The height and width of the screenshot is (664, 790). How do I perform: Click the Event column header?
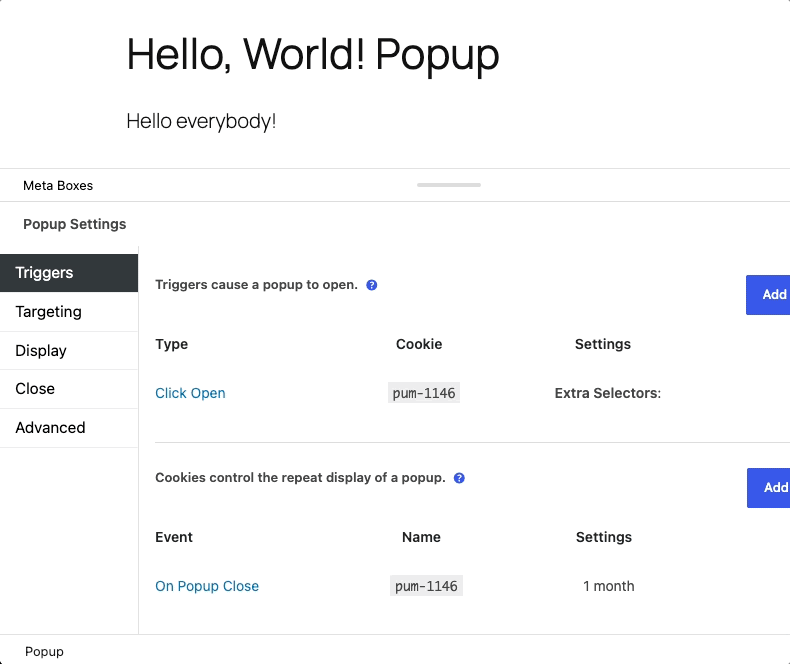[x=174, y=537]
